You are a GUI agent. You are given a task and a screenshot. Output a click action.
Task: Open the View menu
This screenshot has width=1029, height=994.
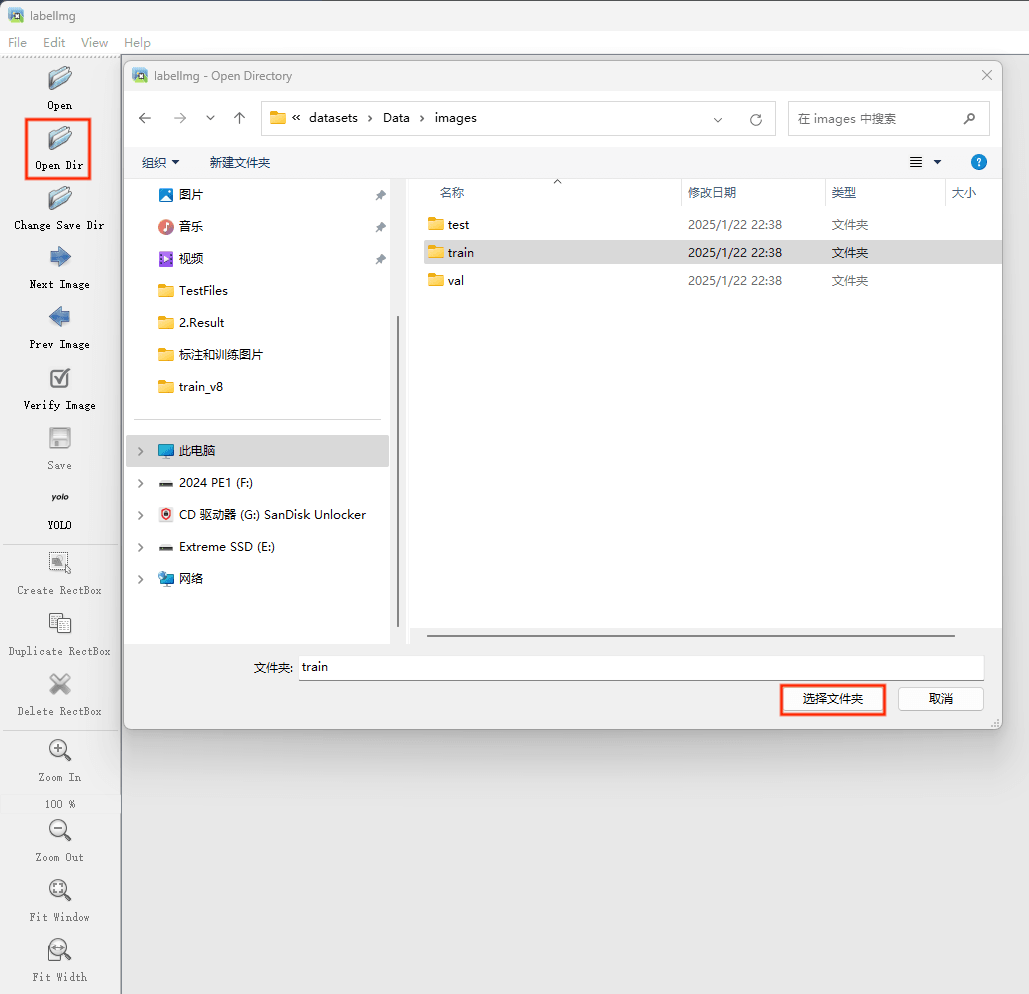pyautogui.click(x=94, y=43)
